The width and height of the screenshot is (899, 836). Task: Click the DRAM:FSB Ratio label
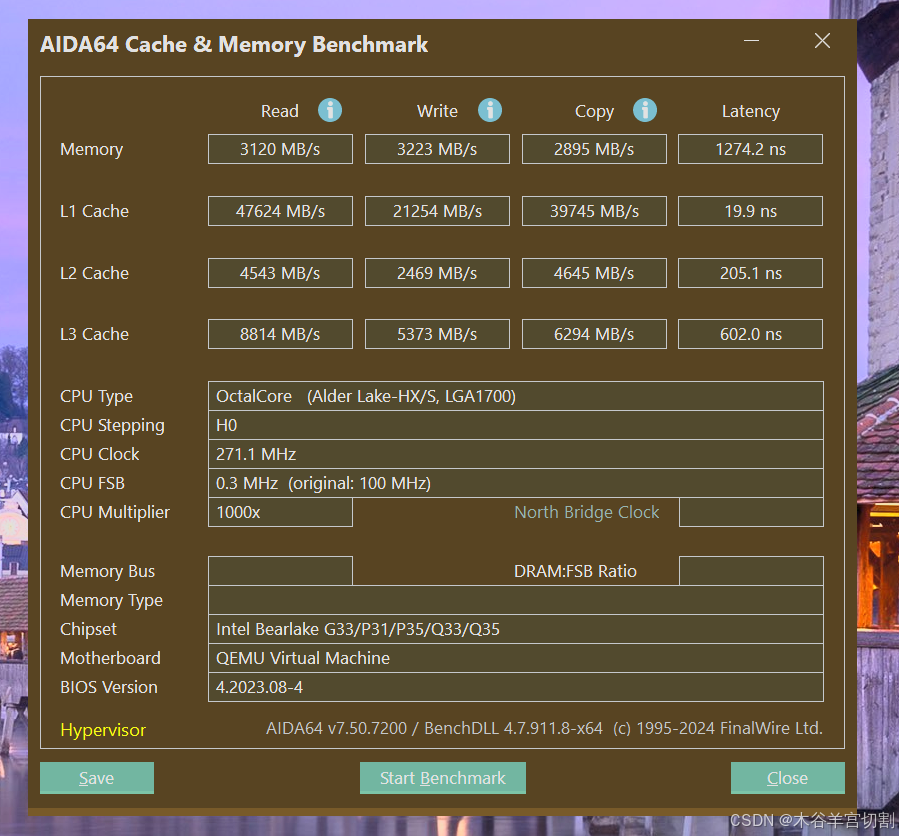click(x=576, y=571)
